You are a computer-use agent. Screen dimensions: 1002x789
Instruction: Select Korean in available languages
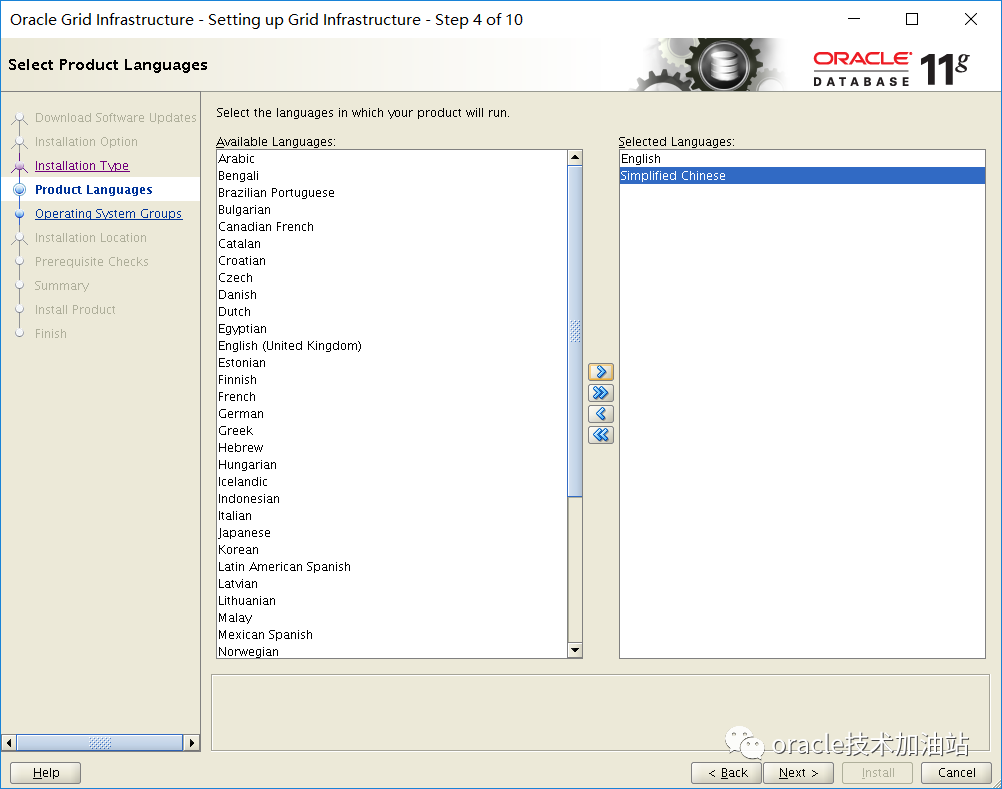click(392, 549)
